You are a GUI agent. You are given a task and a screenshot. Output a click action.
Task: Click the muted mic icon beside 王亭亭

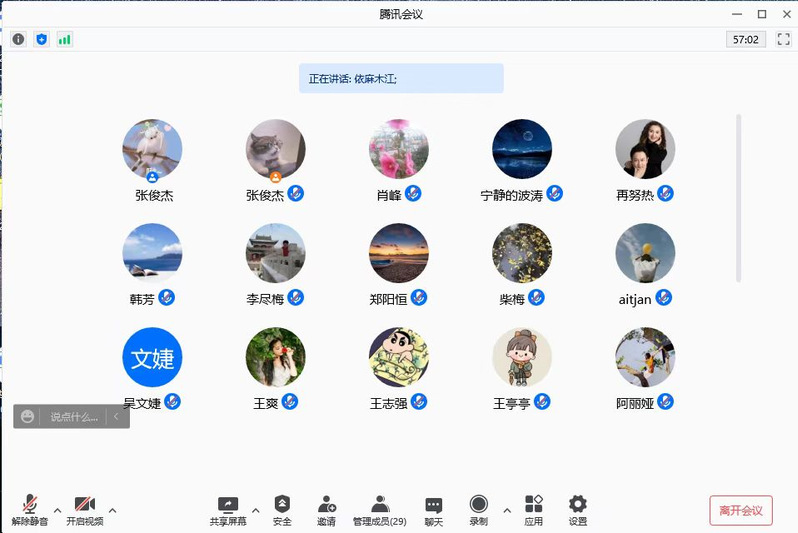coord(542,402)
